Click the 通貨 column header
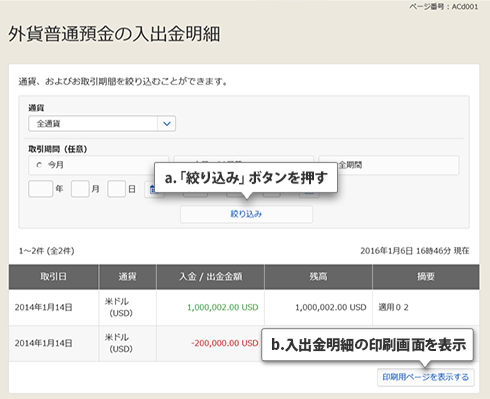The width and height of the screenshot is (490, 399). pyautogui.click(x=127, y=277)
